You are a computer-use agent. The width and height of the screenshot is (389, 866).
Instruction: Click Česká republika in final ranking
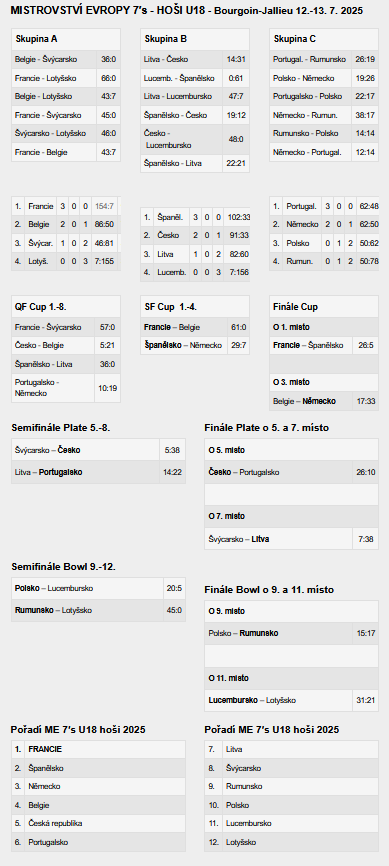[55, 823]
